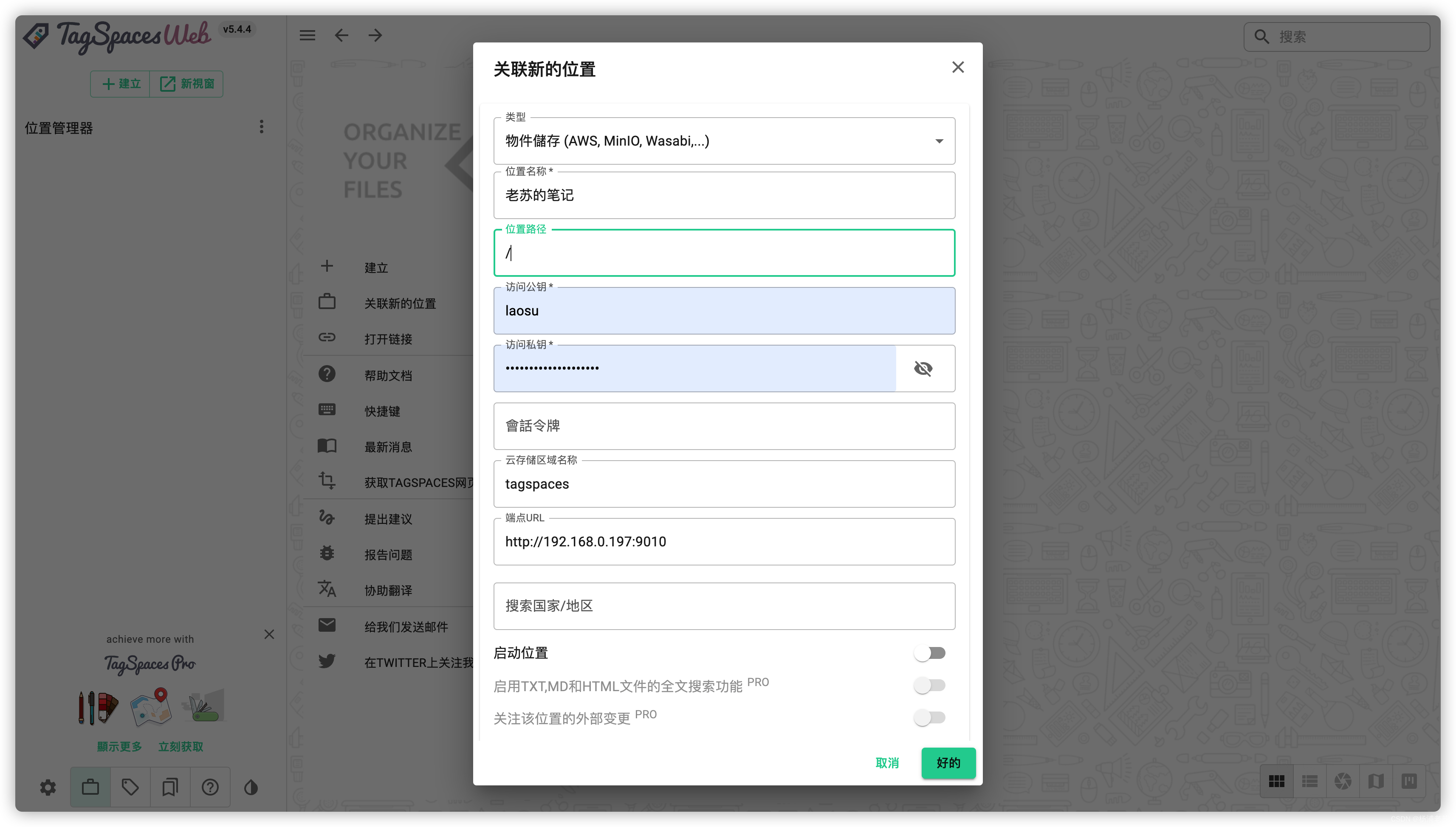The image size is (1456, 827).
Task: Open the kanban perspective icon
Action: coord(1409,782)
